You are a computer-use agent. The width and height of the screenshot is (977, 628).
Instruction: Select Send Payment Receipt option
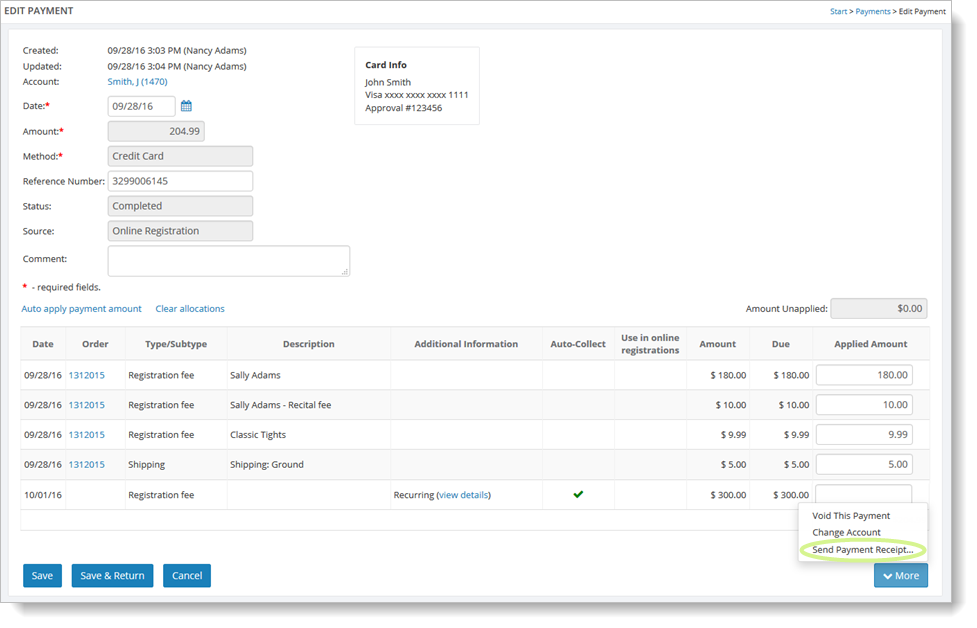[x=862, y=550]
